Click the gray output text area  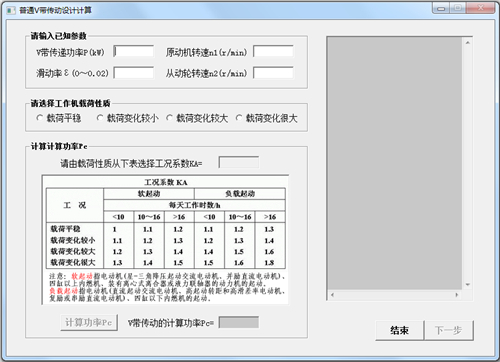point(395,163)
